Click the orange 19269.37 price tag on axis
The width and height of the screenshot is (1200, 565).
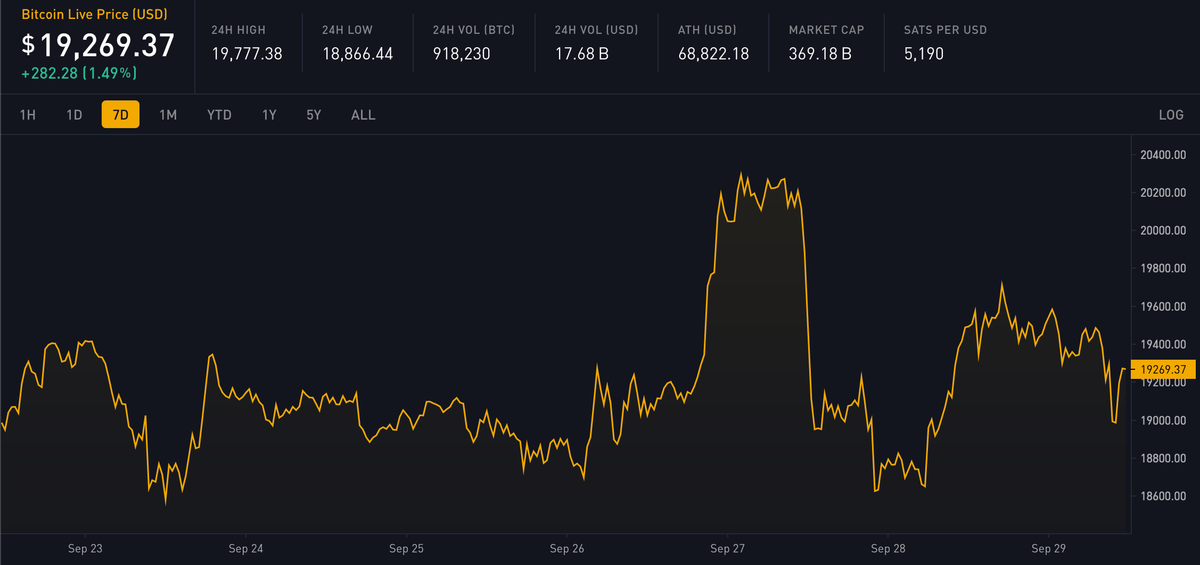[x=1163, y=370]
